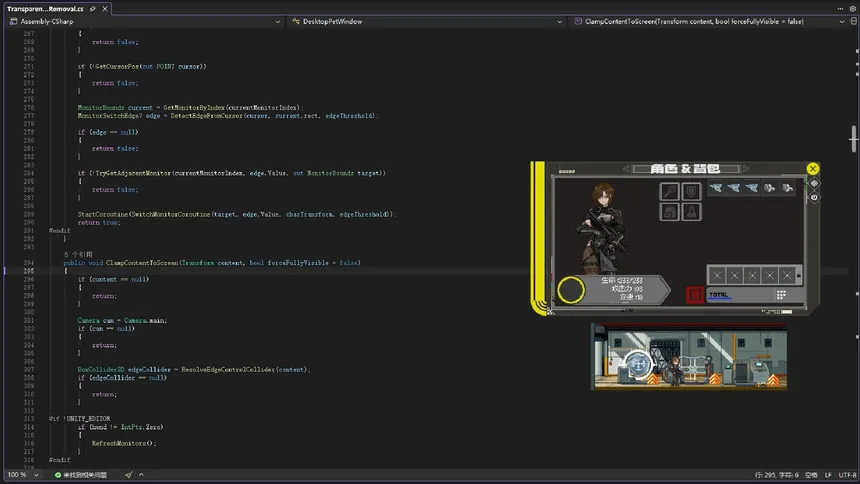The width and height of the screenshot is (860, 484).
Task: Select the weapon equipment slot
Action: point(669,192)
